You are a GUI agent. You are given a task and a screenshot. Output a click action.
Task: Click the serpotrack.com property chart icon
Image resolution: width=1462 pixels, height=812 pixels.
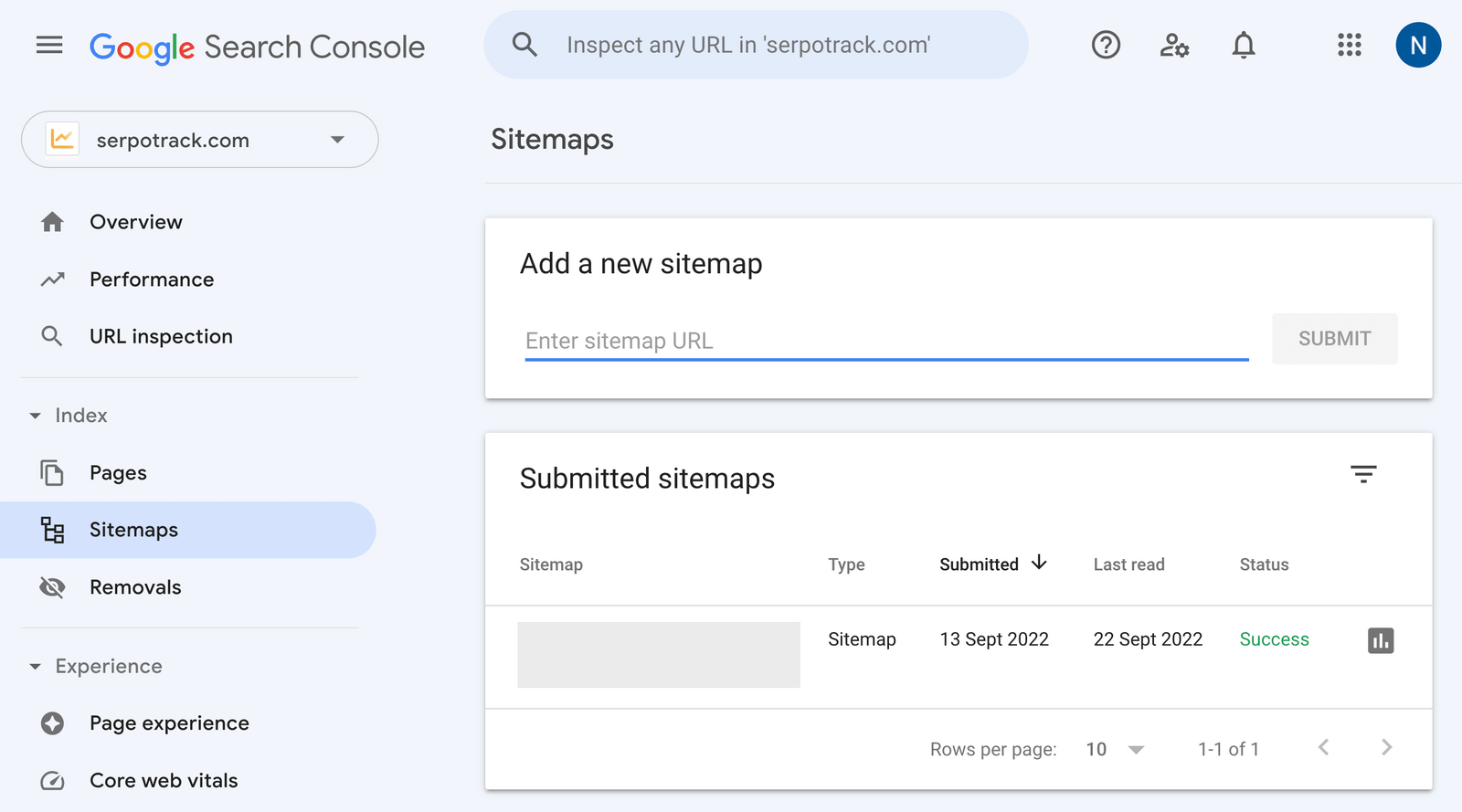[62, 139]
